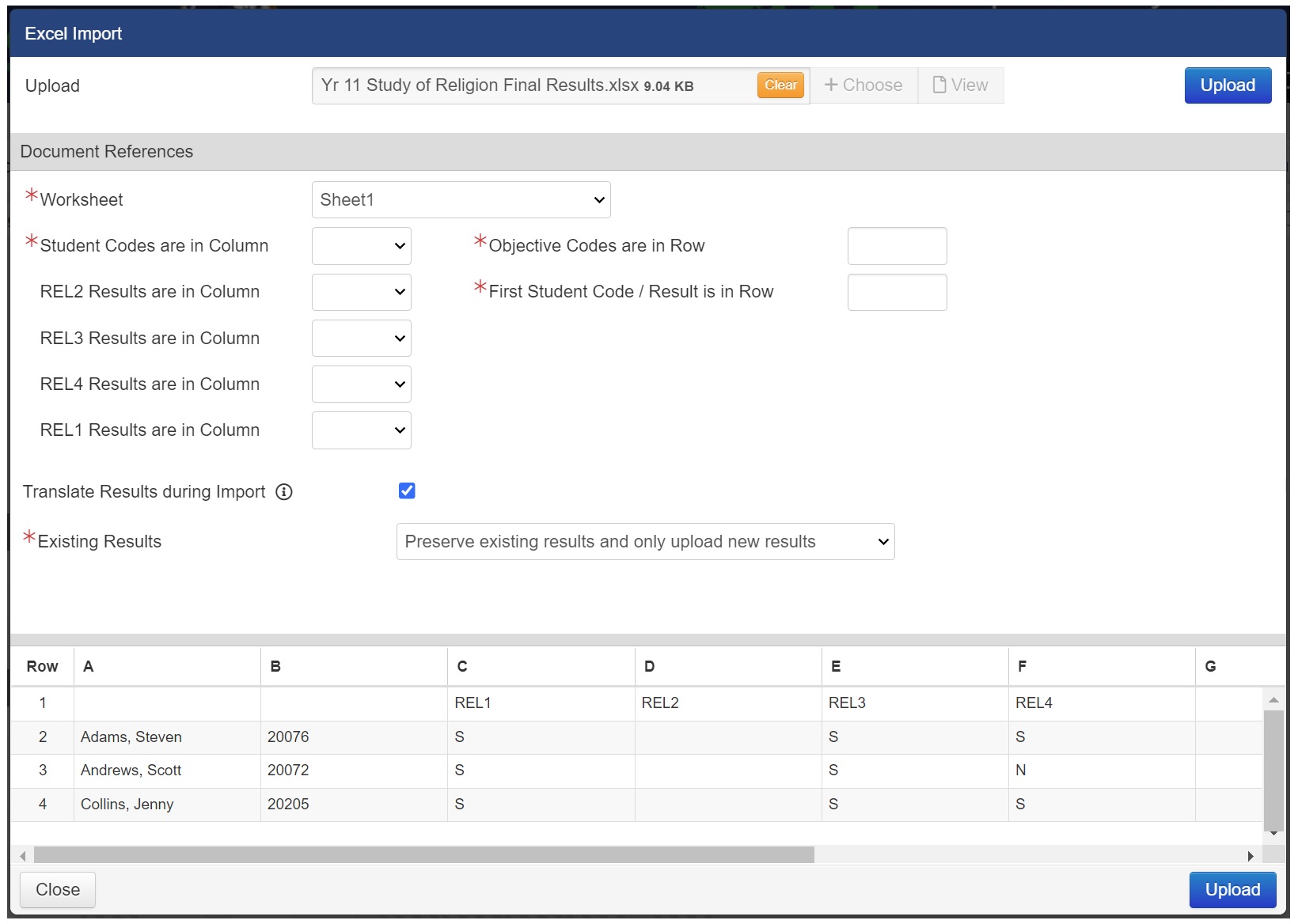Open REL2 Results column dropdown
The height and width of the screenshot is (924, 1298).
[x=362, y=292]
